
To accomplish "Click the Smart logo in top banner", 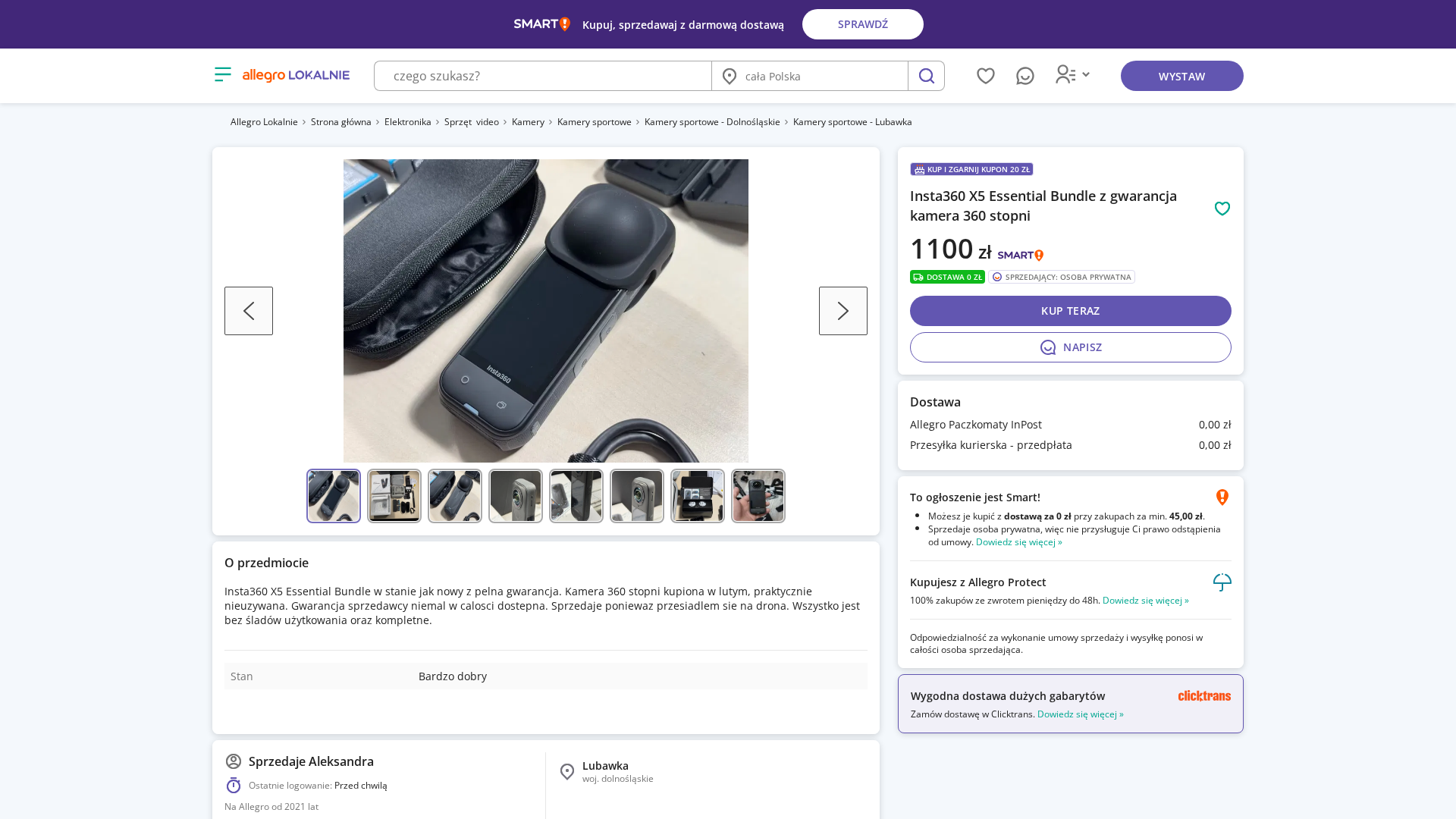I will click(x=541, y=24).
